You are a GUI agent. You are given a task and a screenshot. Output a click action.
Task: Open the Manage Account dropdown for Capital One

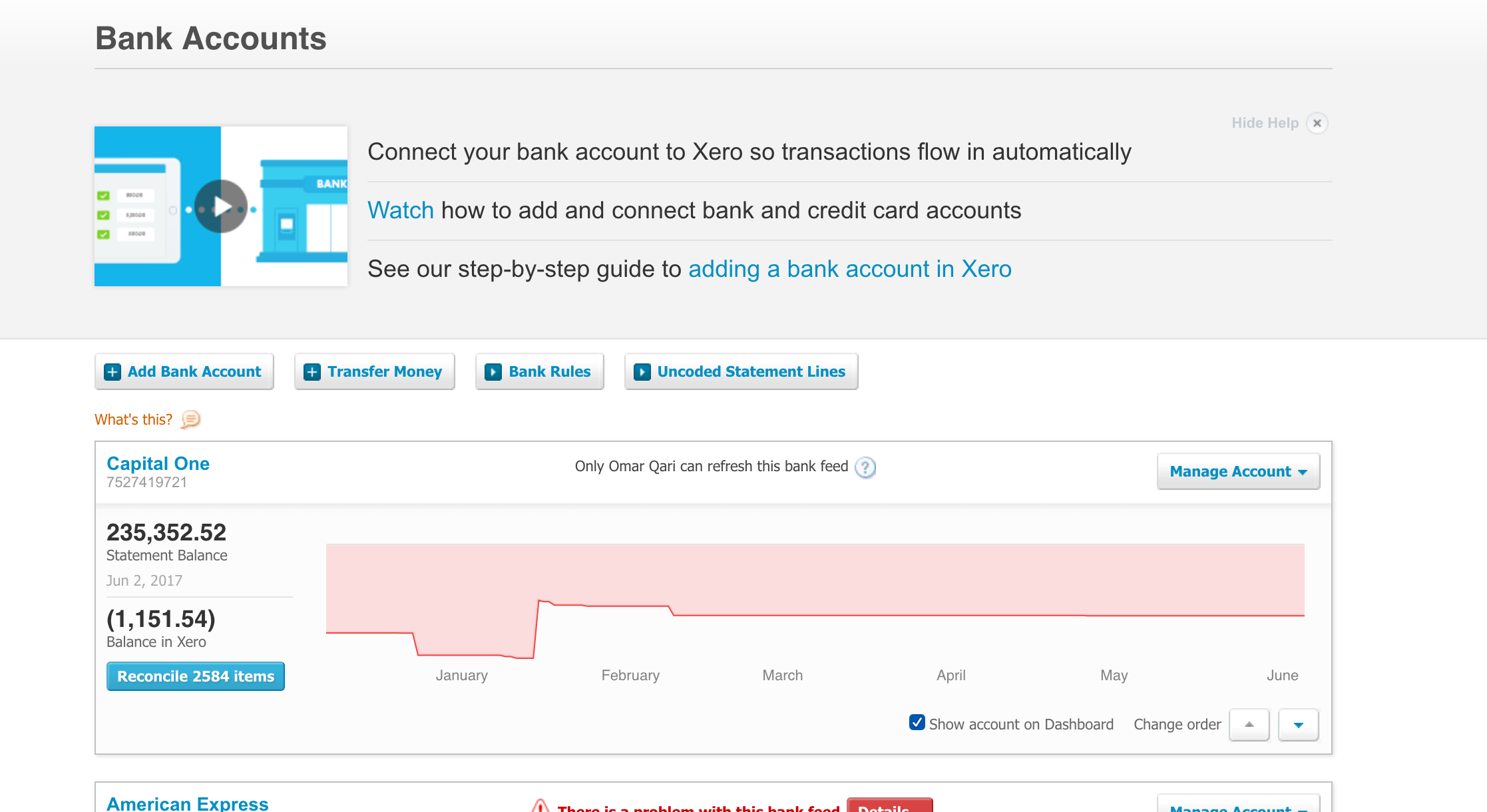tap(1237, 471)
